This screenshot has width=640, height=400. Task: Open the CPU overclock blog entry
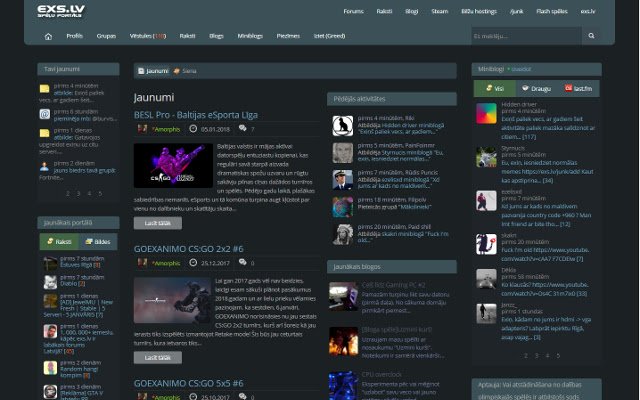pos(382,375)
